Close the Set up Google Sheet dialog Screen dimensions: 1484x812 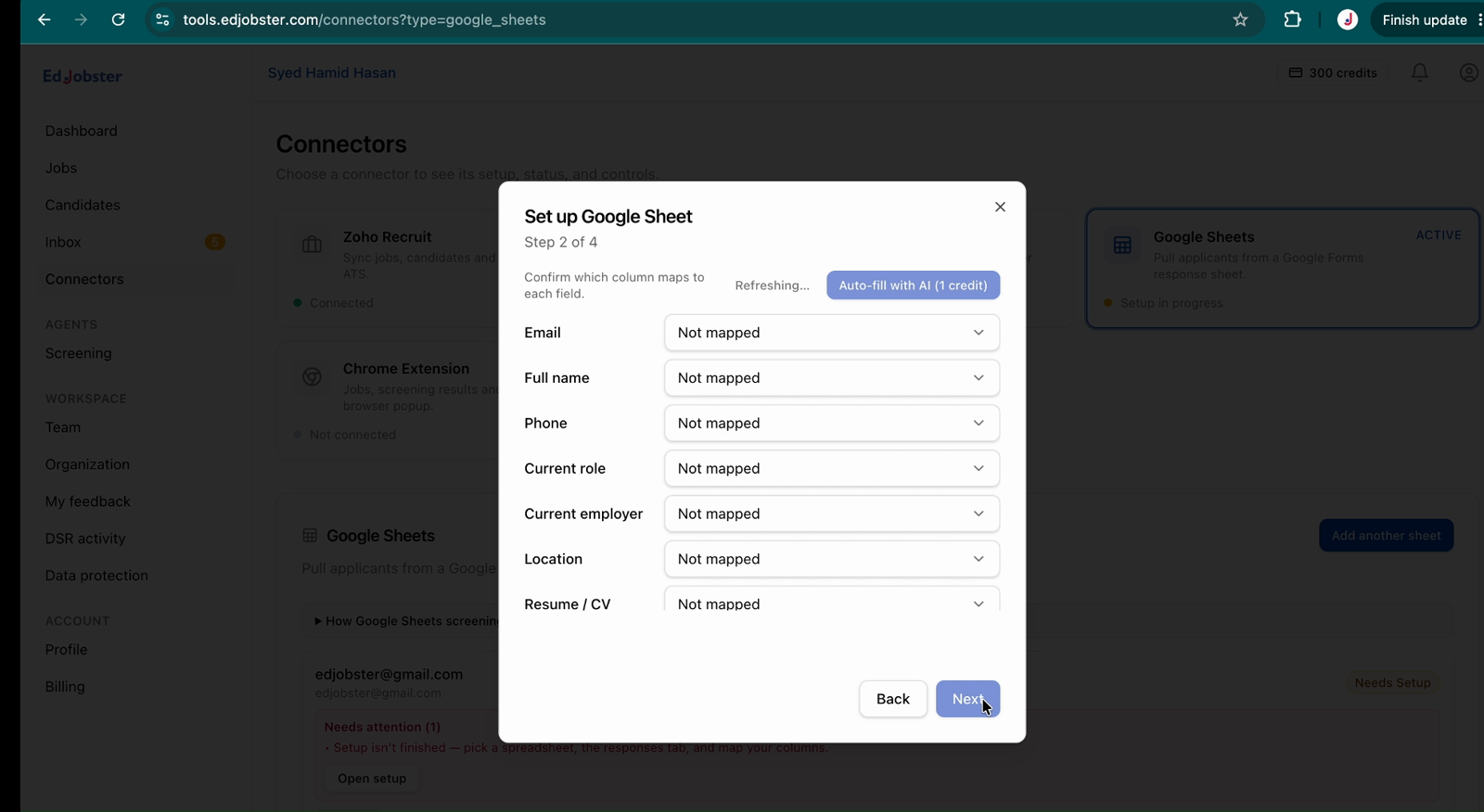(x=1000, y=207)
